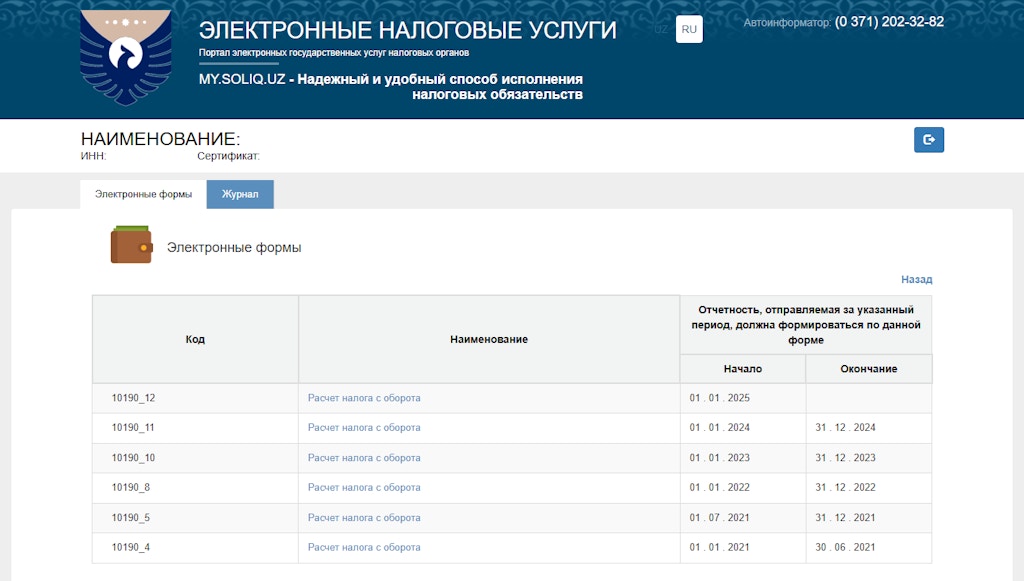The width and height of the screenshot is (1024, 581).
Task: Click the end date 31 . 12 . 2024
Action: 845,428
